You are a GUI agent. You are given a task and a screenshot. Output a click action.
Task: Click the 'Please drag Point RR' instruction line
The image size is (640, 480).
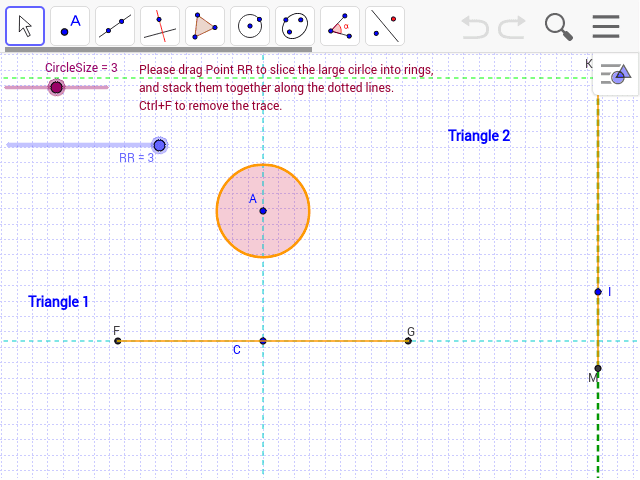click(287, 70)
